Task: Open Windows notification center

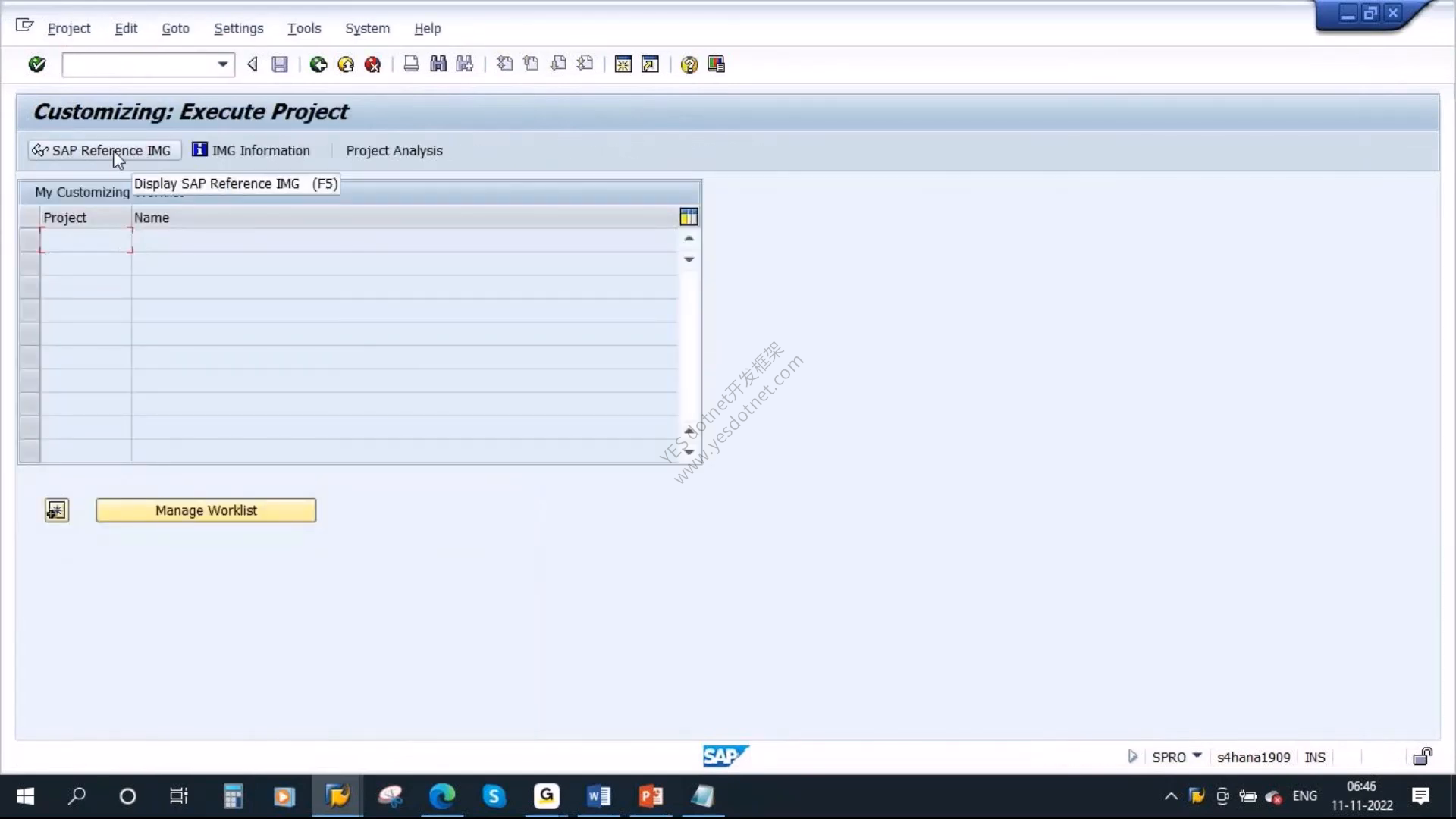Action: tap(1421, 796)
